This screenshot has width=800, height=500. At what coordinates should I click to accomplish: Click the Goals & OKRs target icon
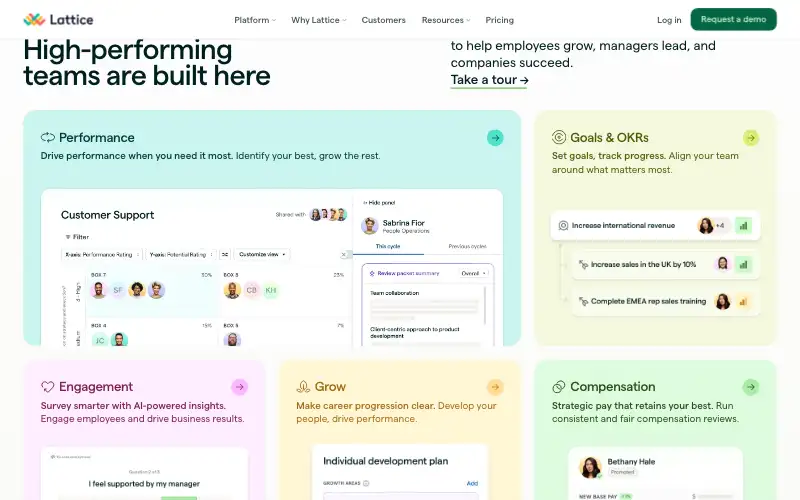point(559,137)
